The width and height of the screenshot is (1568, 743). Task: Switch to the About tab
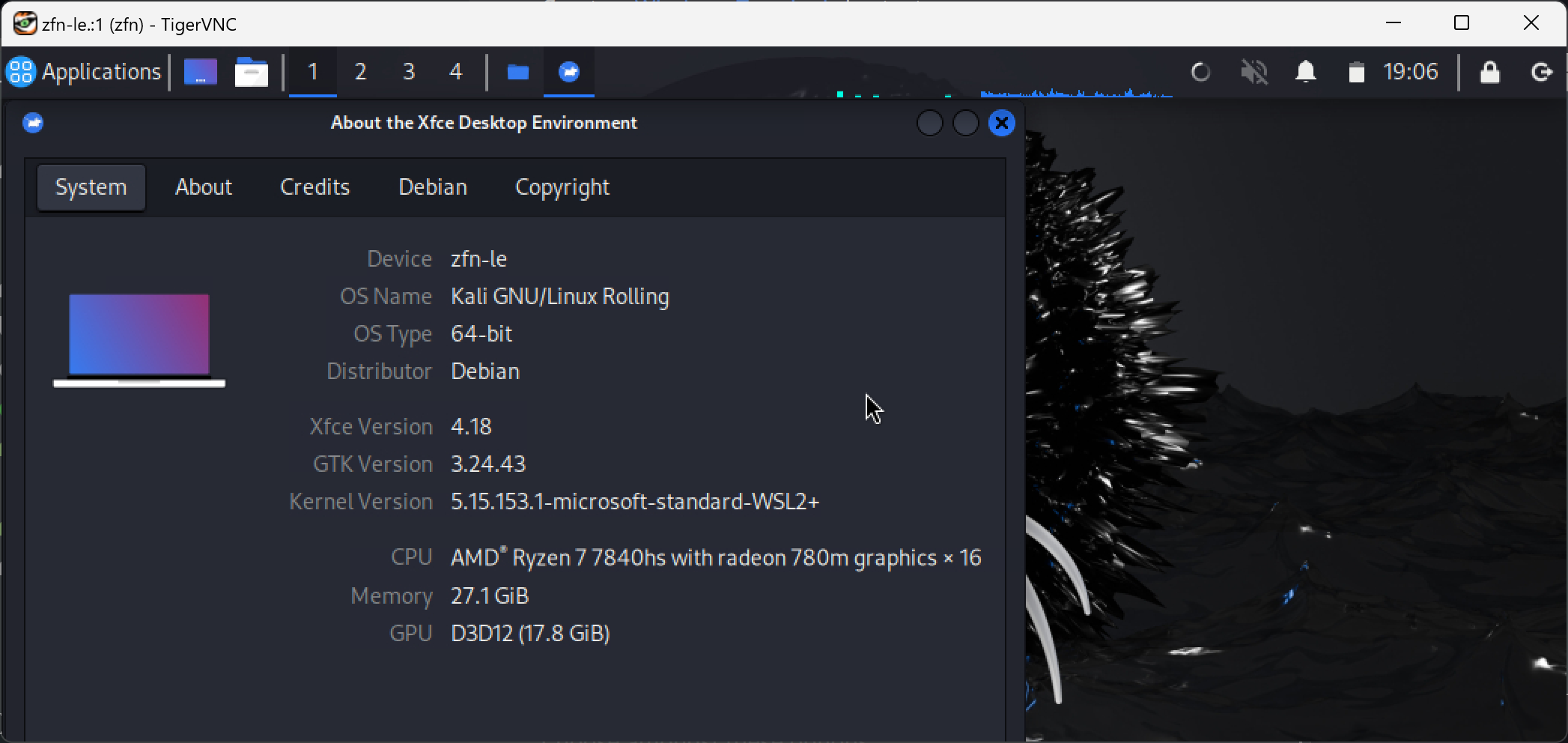tap(204, 187)
